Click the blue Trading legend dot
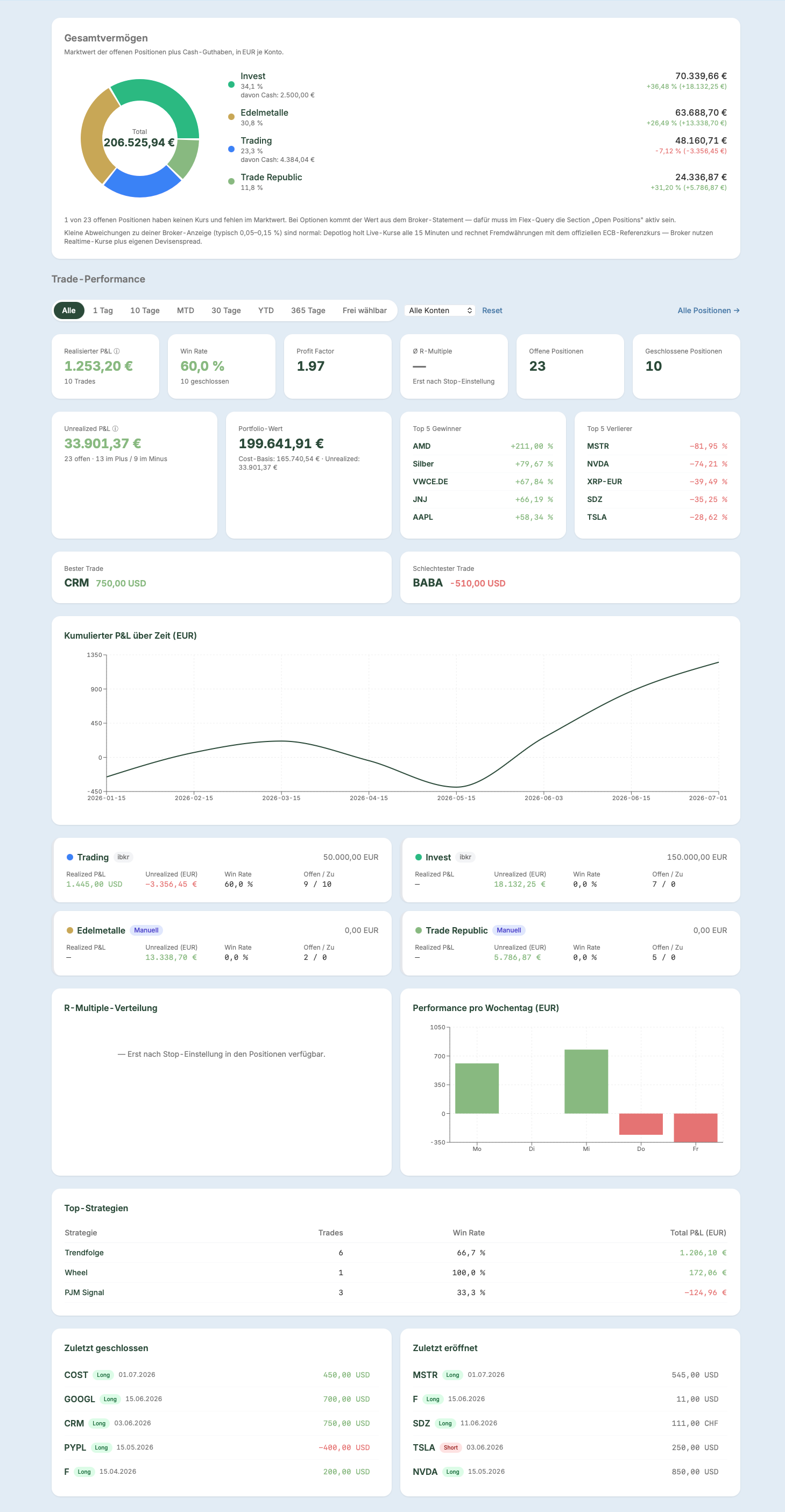Image resolution: width=785 pixels, height=1512 pixels. (231, 149)
